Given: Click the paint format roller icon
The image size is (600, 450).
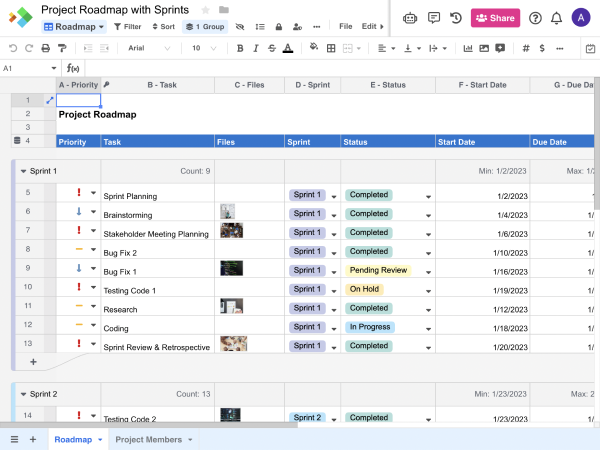Looking at the screenshot, I should [64, 48].
